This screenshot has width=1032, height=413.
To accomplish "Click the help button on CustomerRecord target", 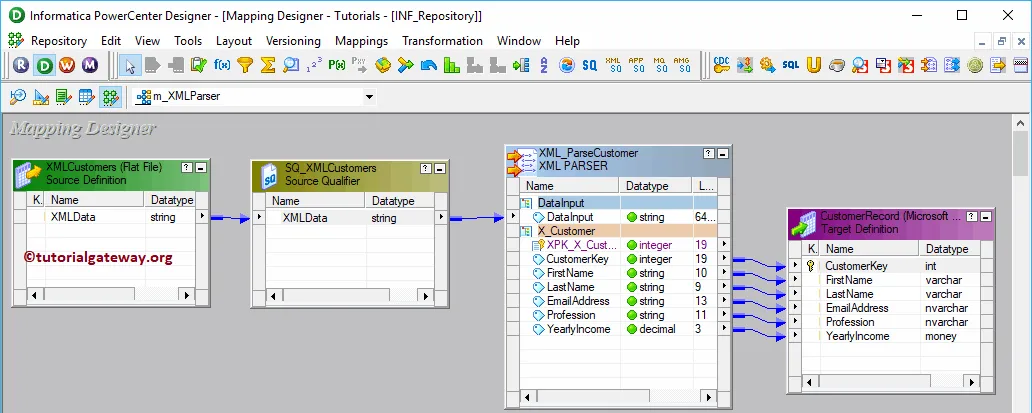I will (x=972, y=216).
